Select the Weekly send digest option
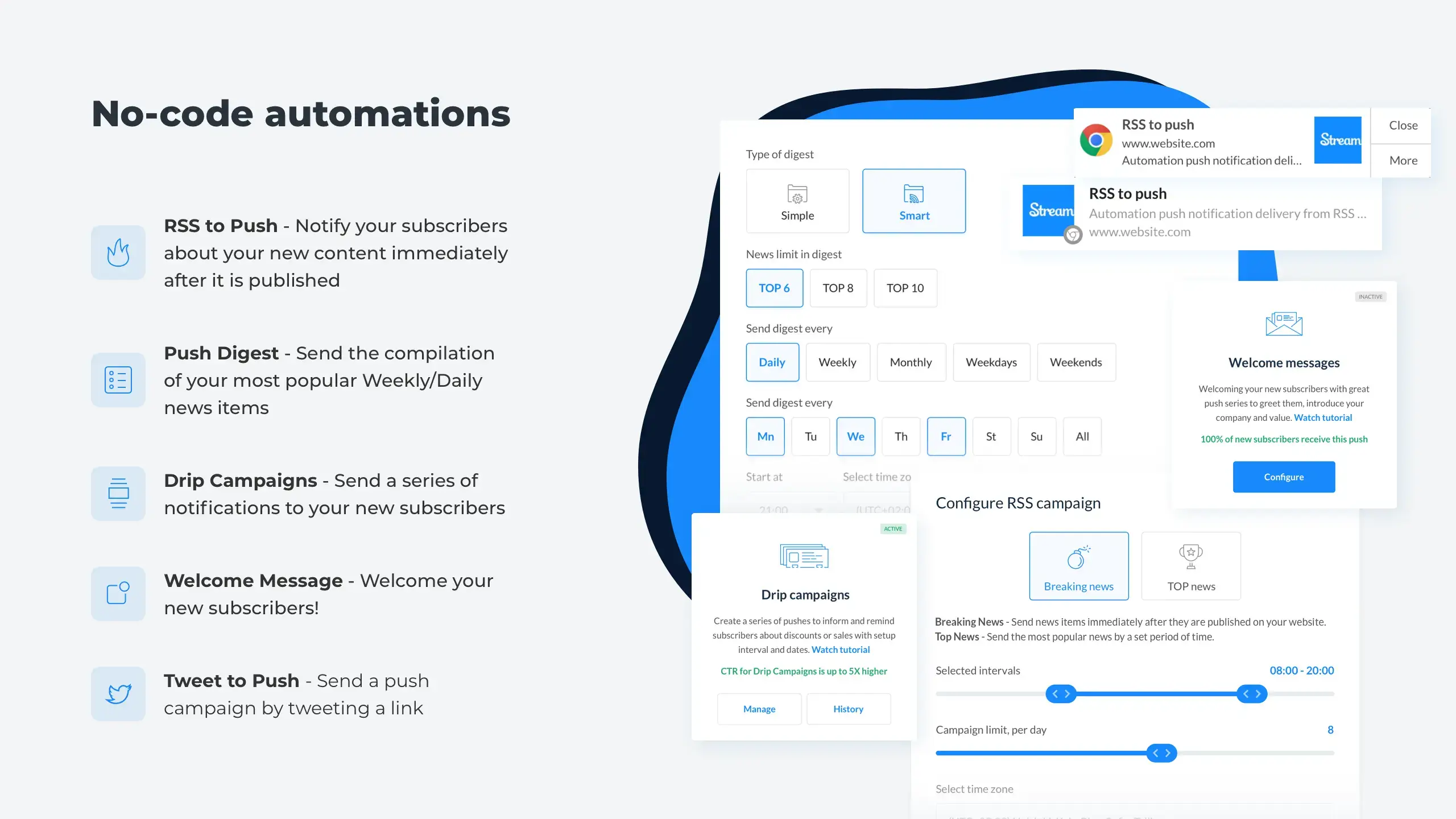 (837, 362)
